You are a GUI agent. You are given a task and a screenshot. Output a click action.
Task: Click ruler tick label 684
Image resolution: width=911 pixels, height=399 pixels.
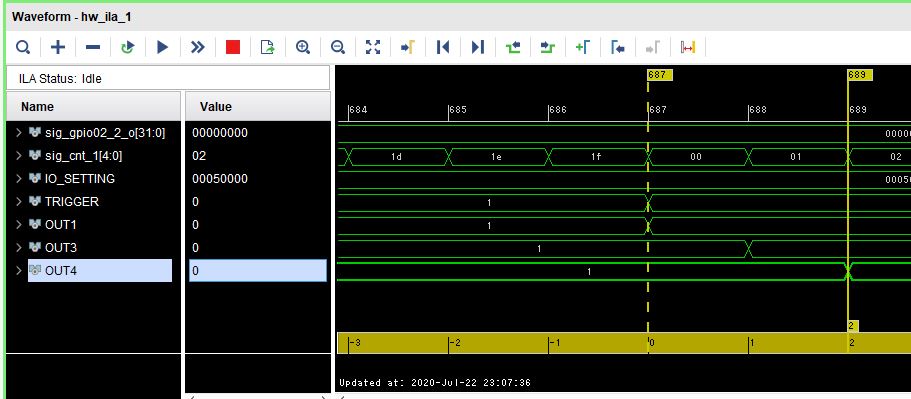tap(358, 110)
